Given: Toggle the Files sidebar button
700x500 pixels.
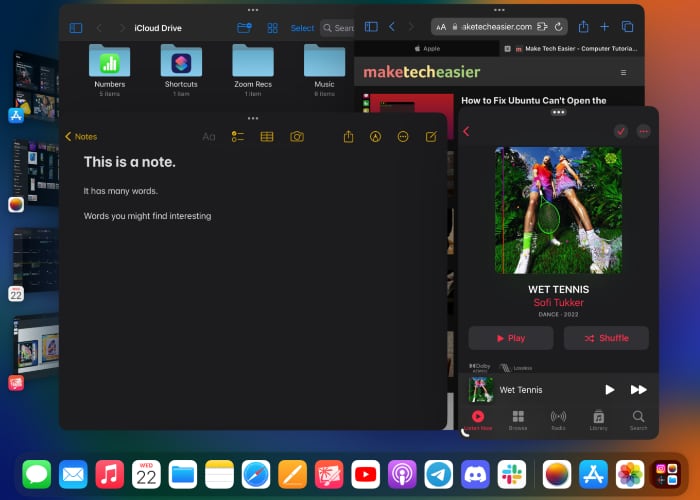Looking at the screenshot, I should (x=76, y=28).
